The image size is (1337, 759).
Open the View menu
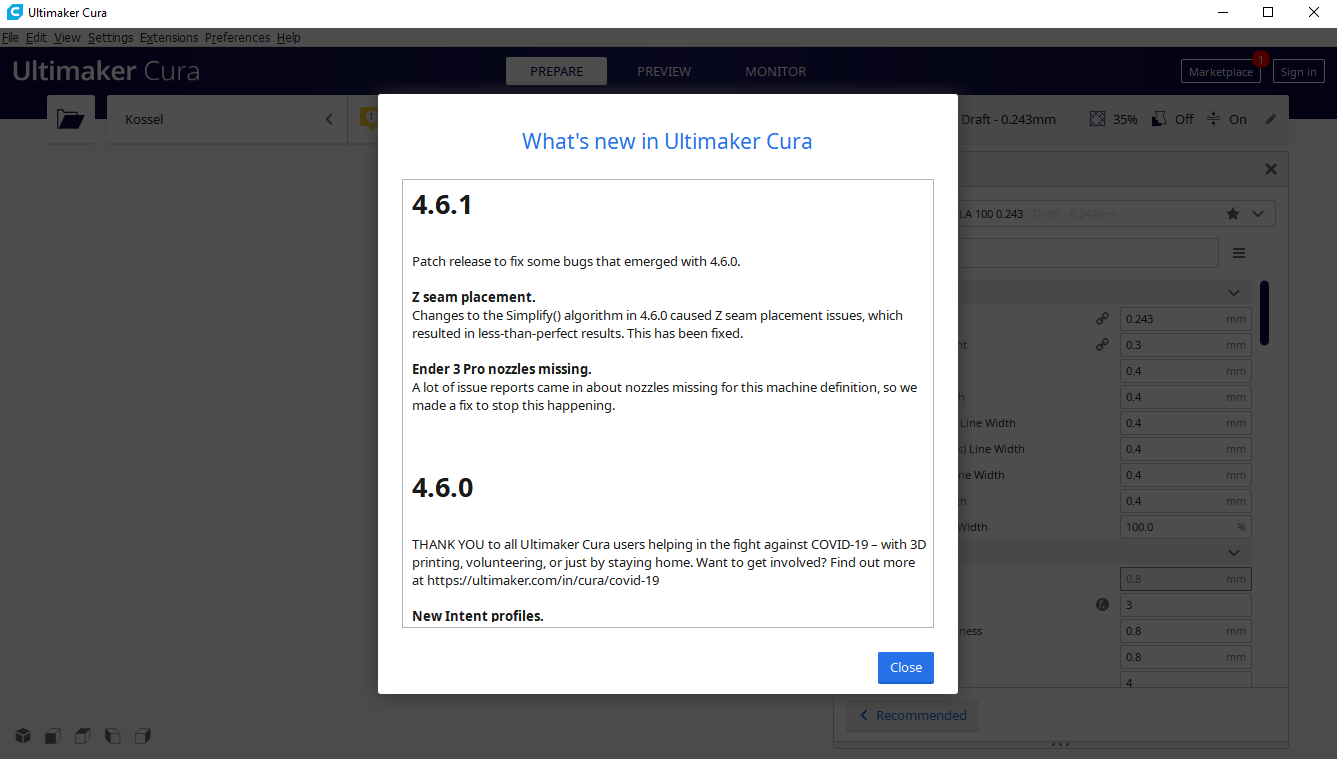(x=67, y=37)
